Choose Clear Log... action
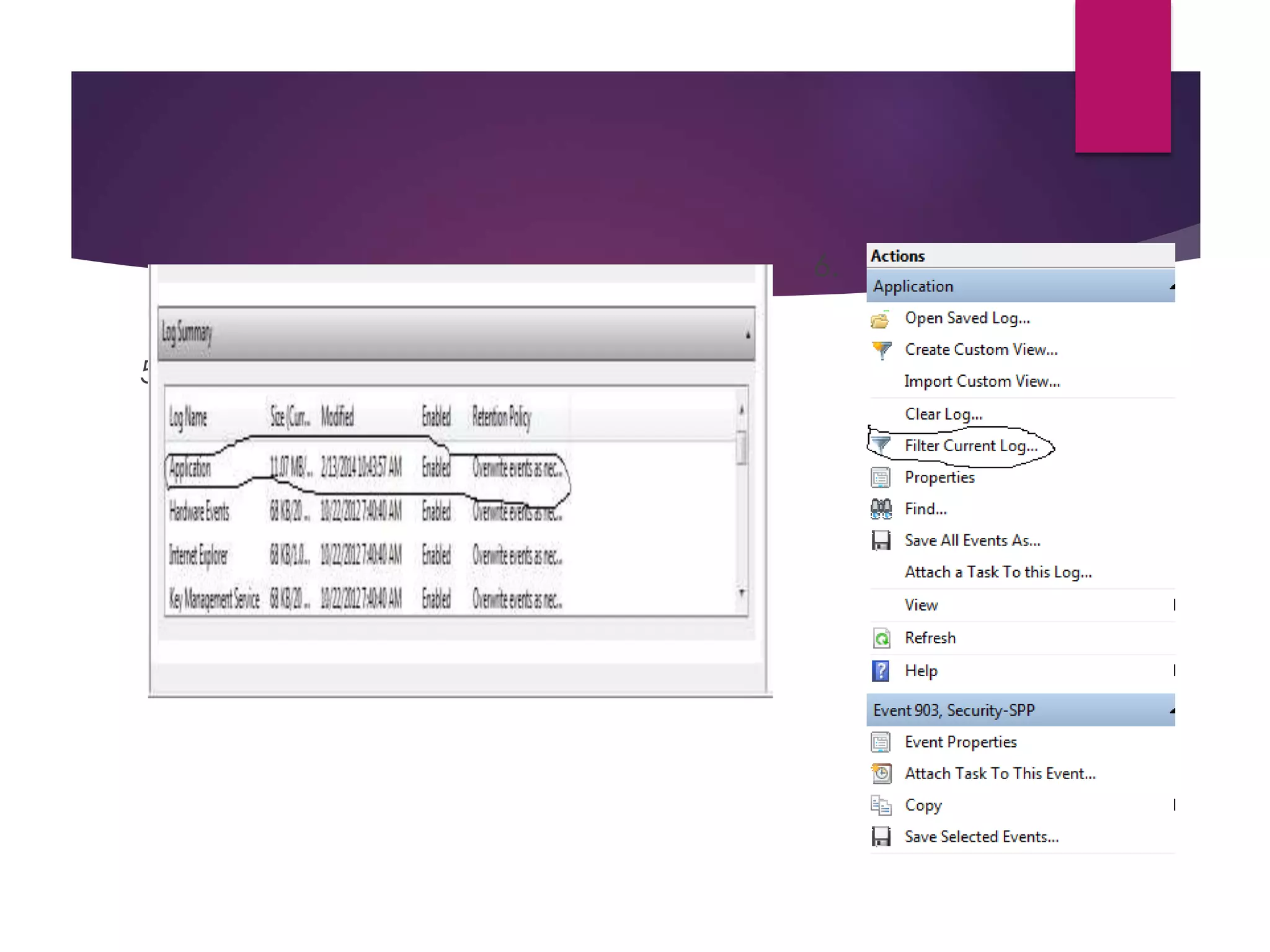Screen dimensions: 1270x952 click(x=943, y=414)
